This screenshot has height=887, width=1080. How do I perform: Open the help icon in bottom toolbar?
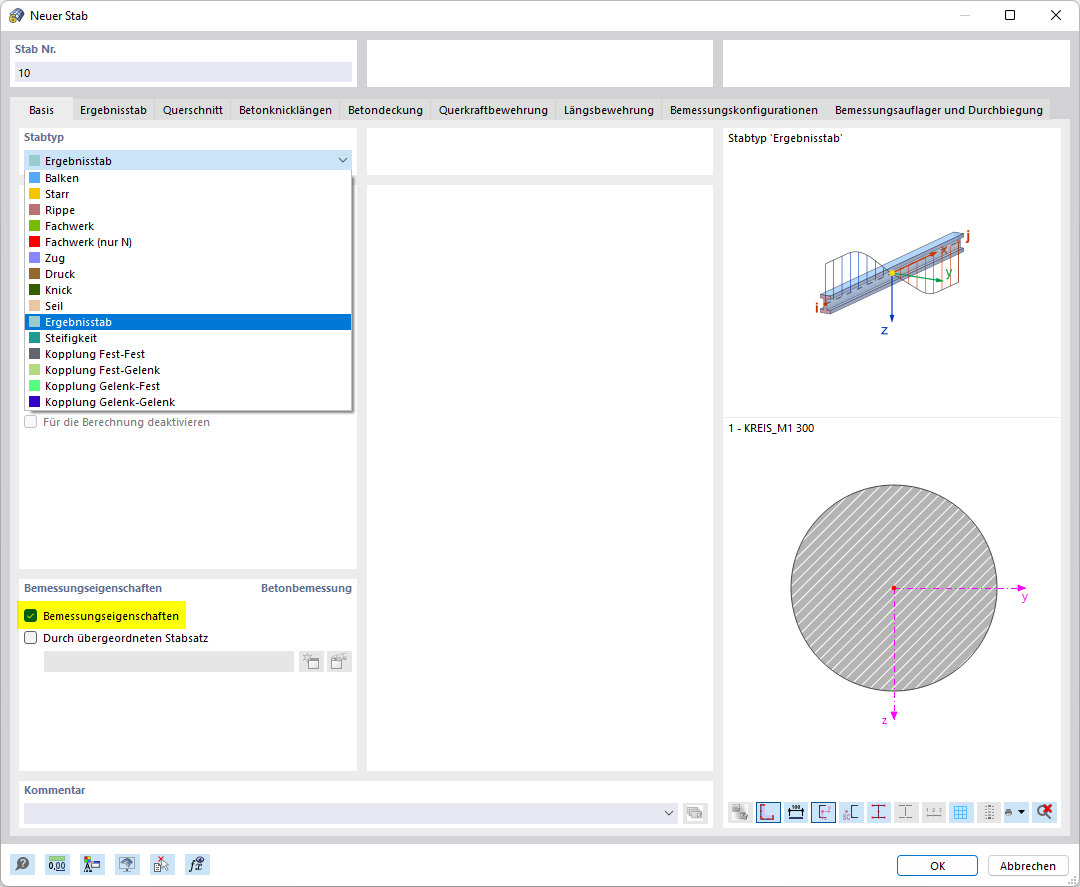23,864
